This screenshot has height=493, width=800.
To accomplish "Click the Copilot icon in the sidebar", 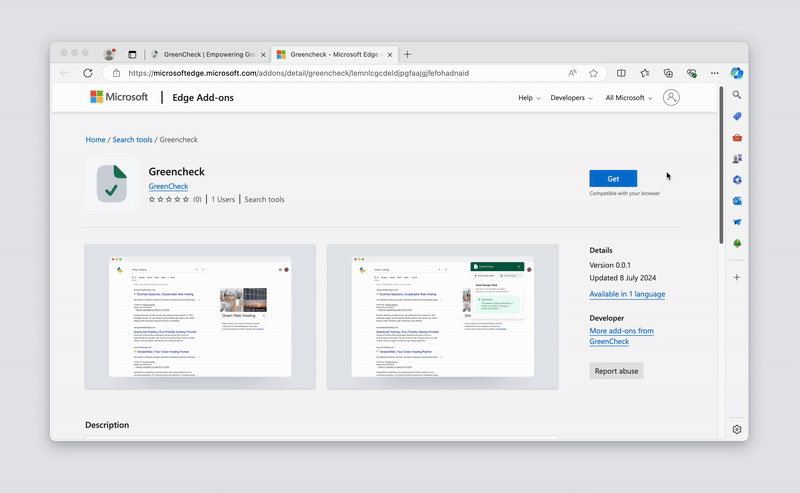I will click(x=737, y=73).
